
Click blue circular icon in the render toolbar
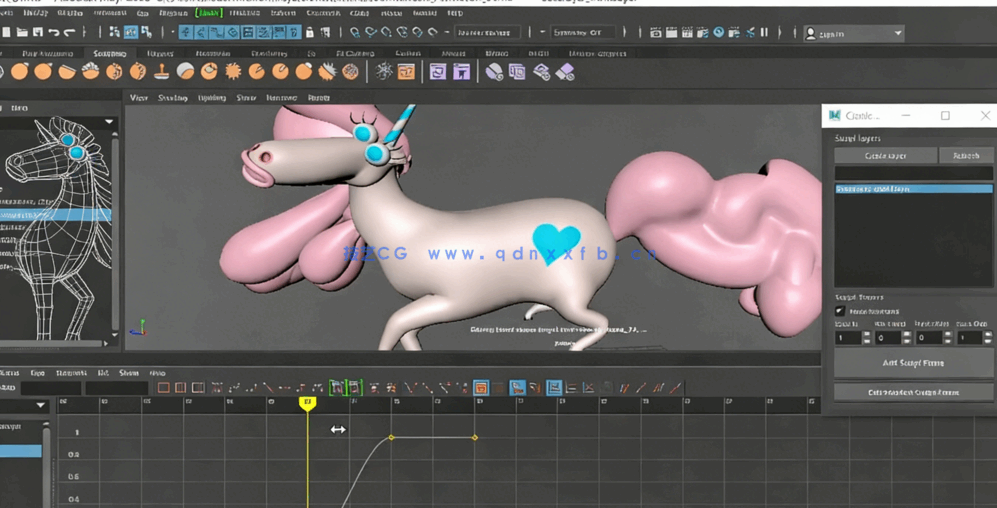718,33
